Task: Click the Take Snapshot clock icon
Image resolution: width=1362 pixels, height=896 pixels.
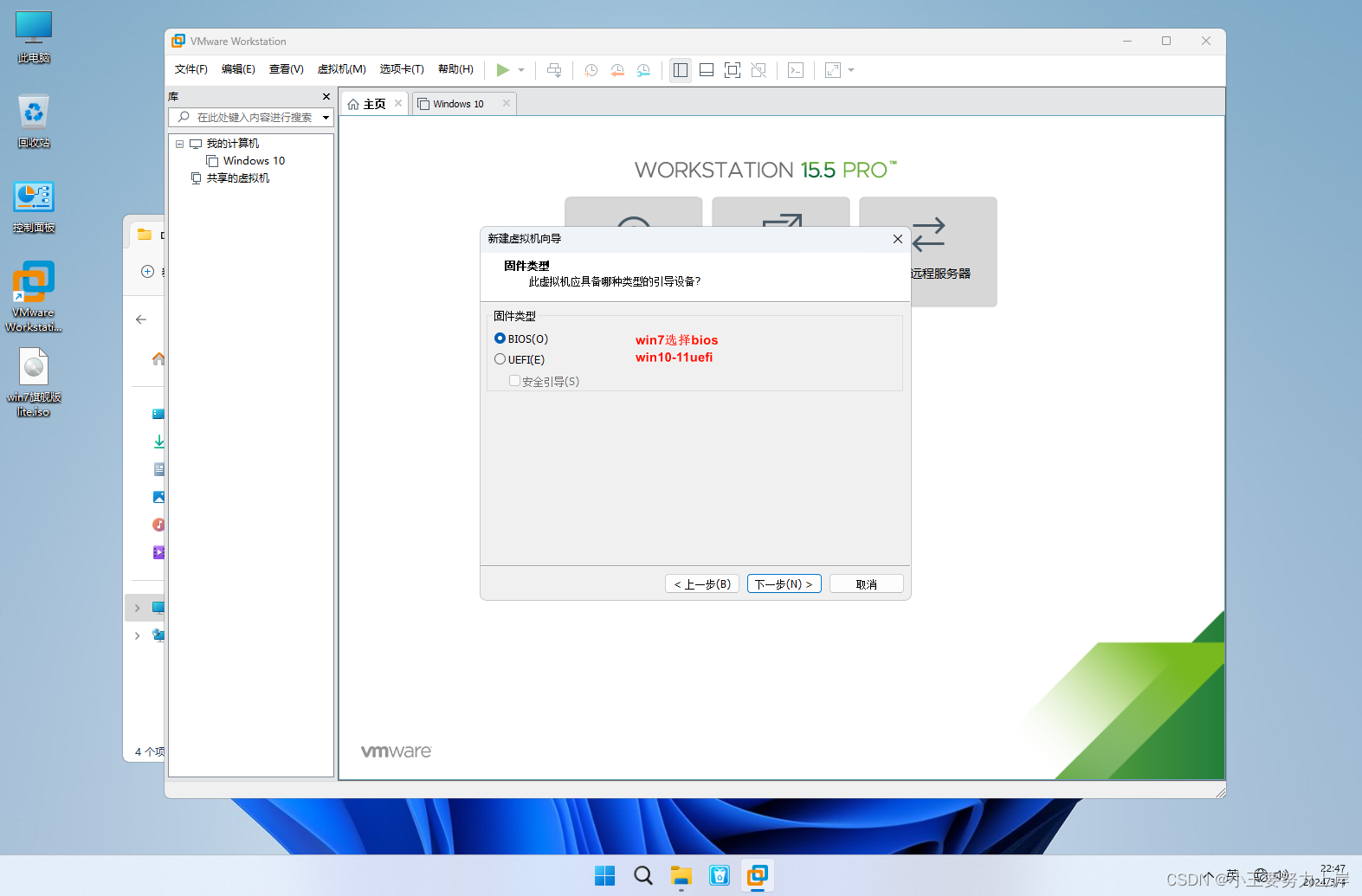Action: coord(591,70)
